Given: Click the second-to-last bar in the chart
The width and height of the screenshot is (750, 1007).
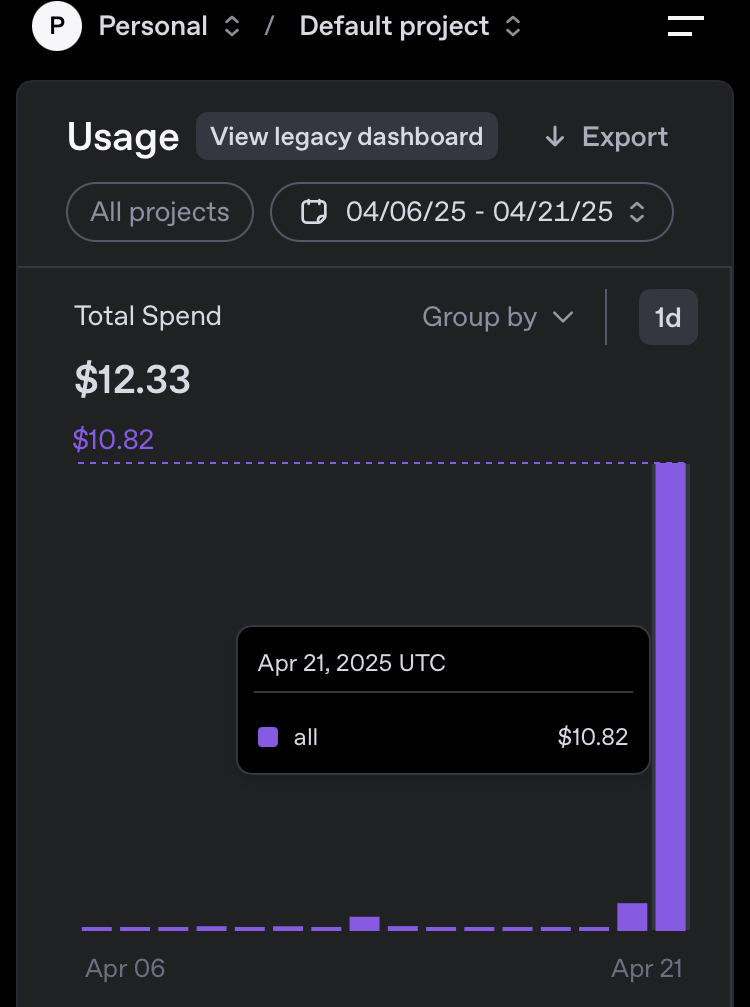Looking at the screenshot, I should [x=632, y=917].
